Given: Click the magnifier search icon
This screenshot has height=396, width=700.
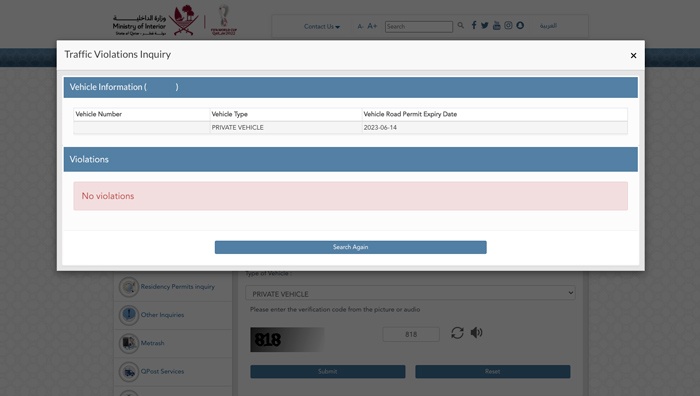Looking at the screenshot, I should (x=461, y=25).
